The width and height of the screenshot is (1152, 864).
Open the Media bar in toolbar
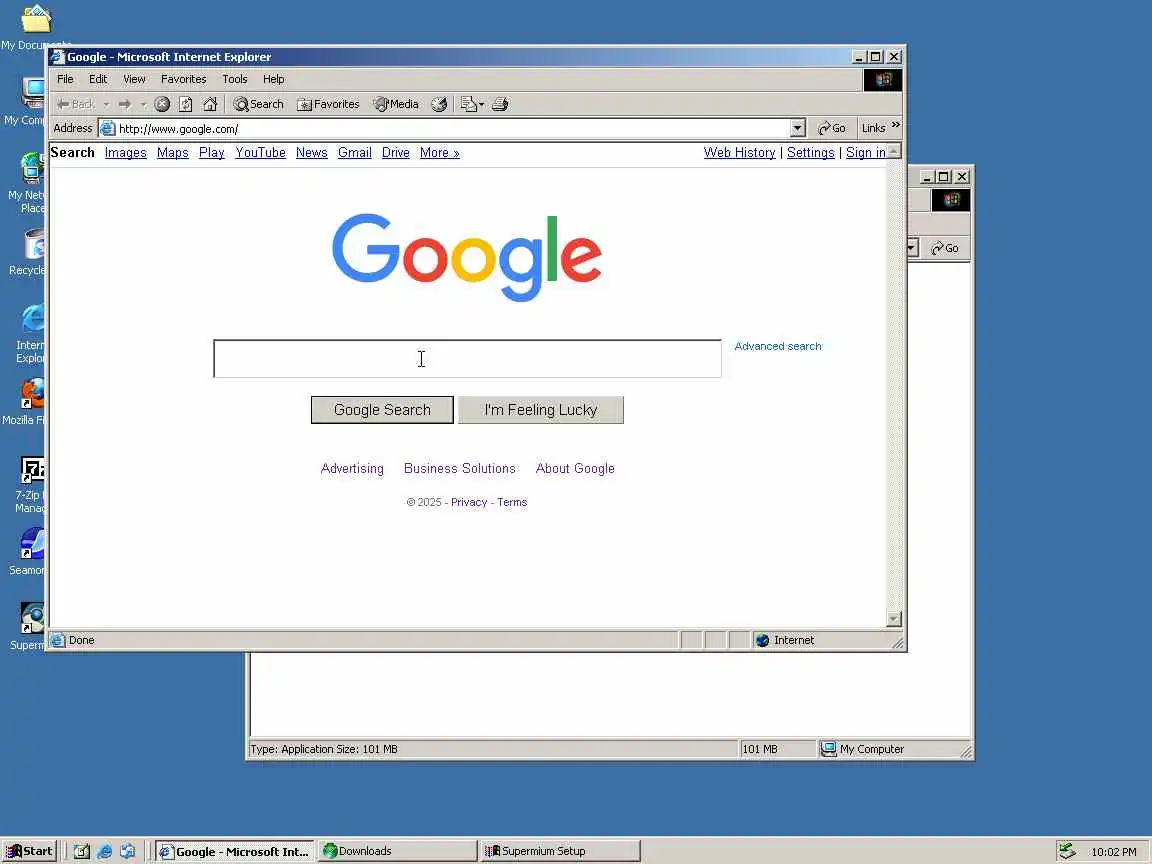395,104
